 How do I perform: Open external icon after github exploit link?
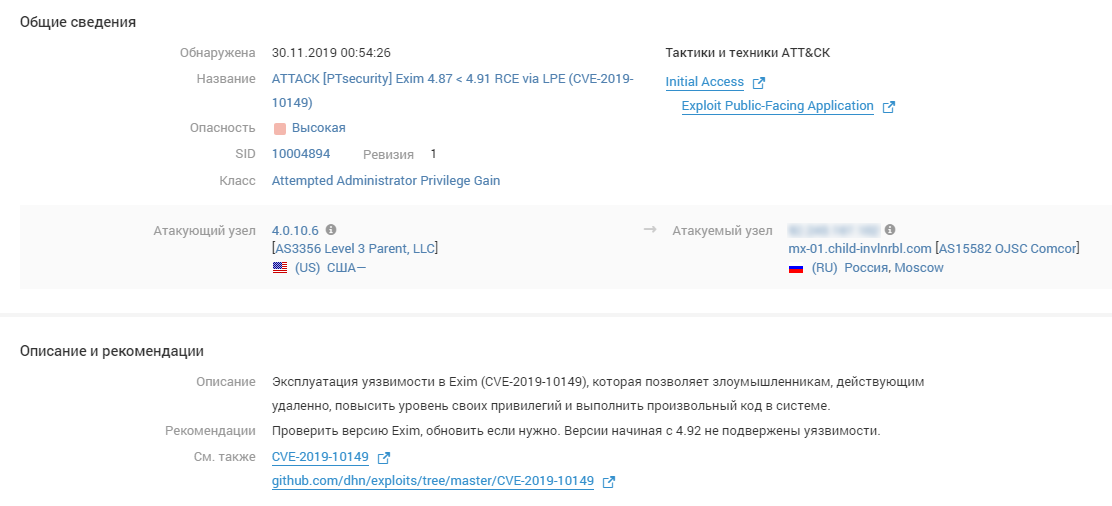(609, 482)
